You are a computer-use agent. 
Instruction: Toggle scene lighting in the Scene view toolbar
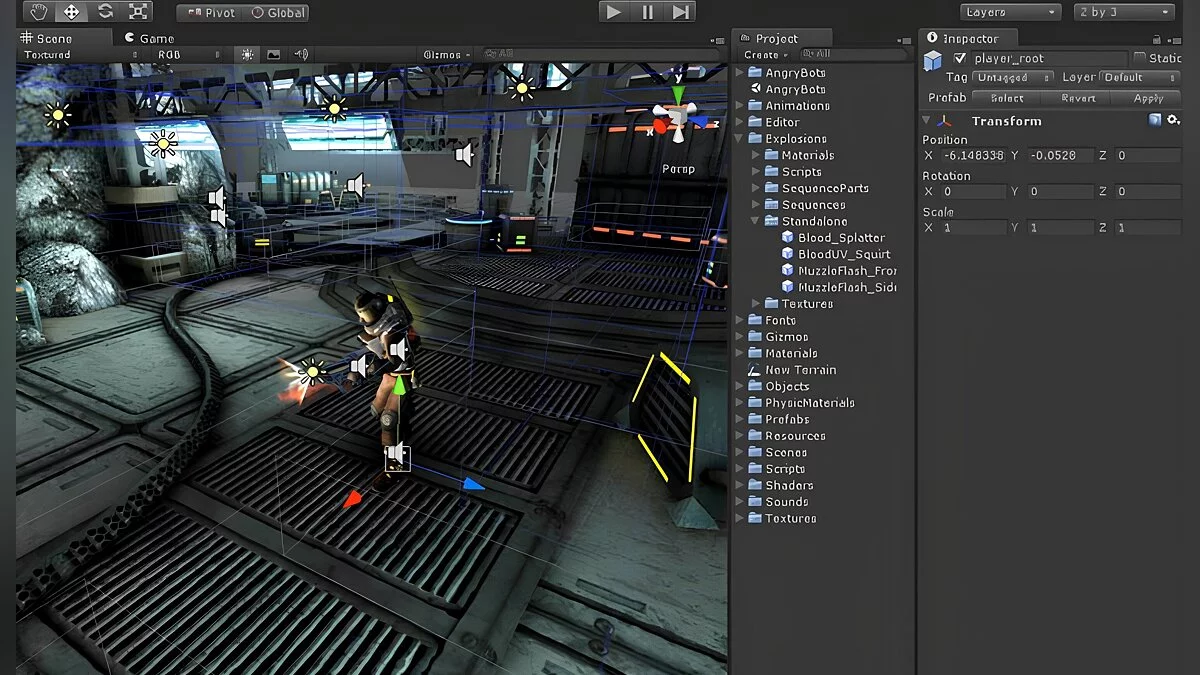pyautogui.click(x=247, y=55)
